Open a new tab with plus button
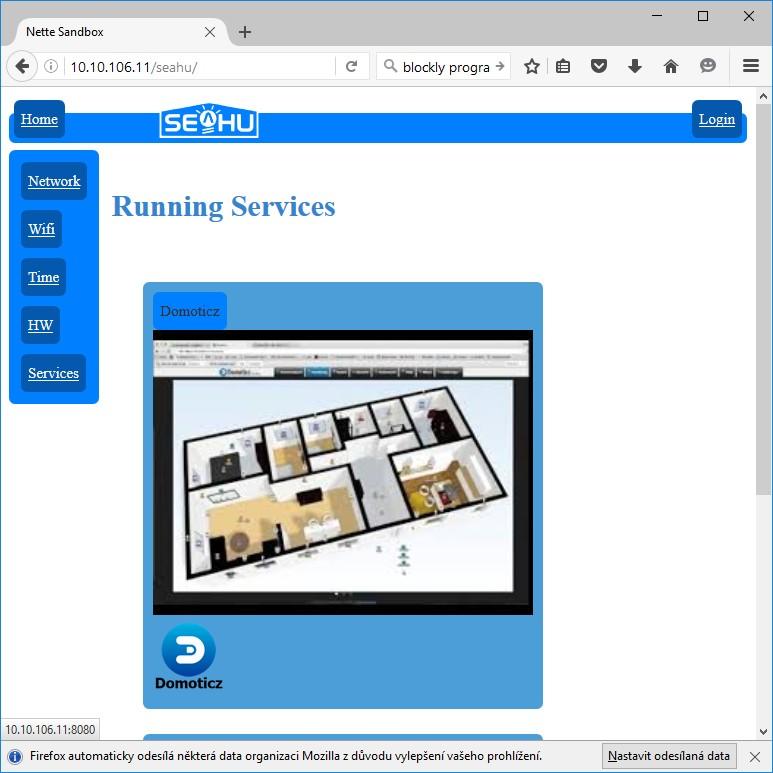The width and height of the screenshot is (773, 773). [245, 32]
